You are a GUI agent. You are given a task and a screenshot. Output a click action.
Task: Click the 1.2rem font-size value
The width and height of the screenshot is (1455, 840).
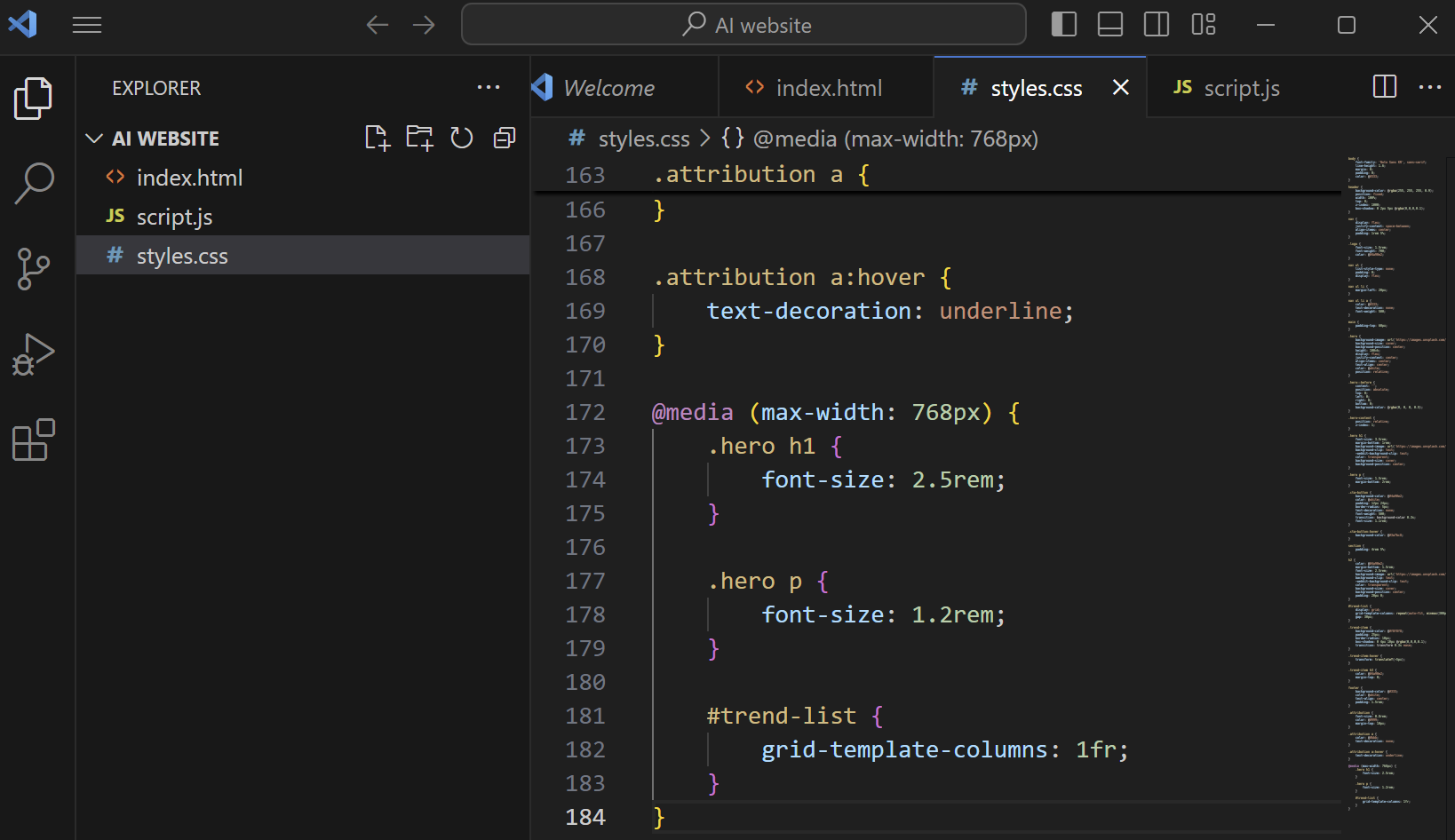(x=953, y=614)
